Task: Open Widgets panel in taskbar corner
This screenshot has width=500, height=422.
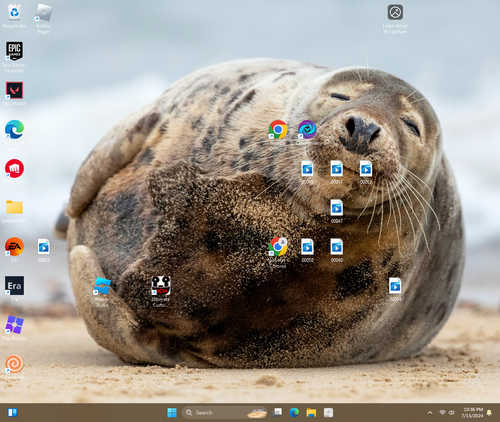Action: pos(12,413)
